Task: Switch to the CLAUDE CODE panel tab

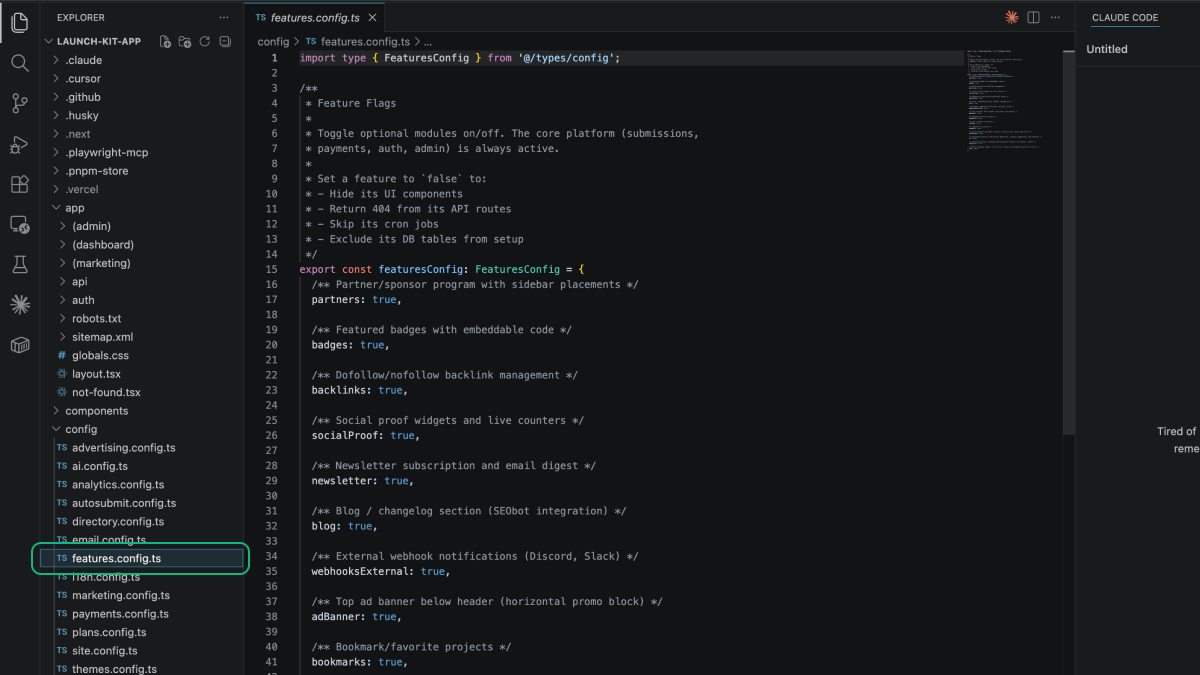Action: [1124, 18]
